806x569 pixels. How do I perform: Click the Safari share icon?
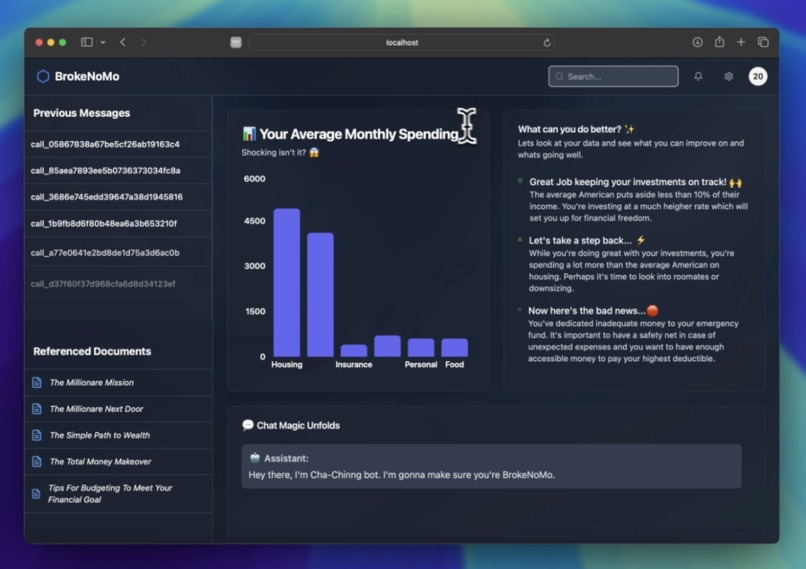coord(720,42)
